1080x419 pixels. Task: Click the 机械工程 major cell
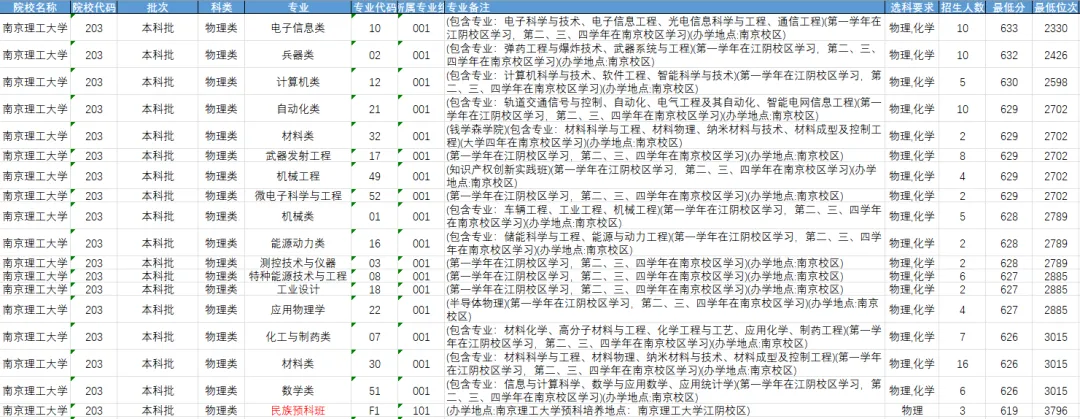point(298,176)
